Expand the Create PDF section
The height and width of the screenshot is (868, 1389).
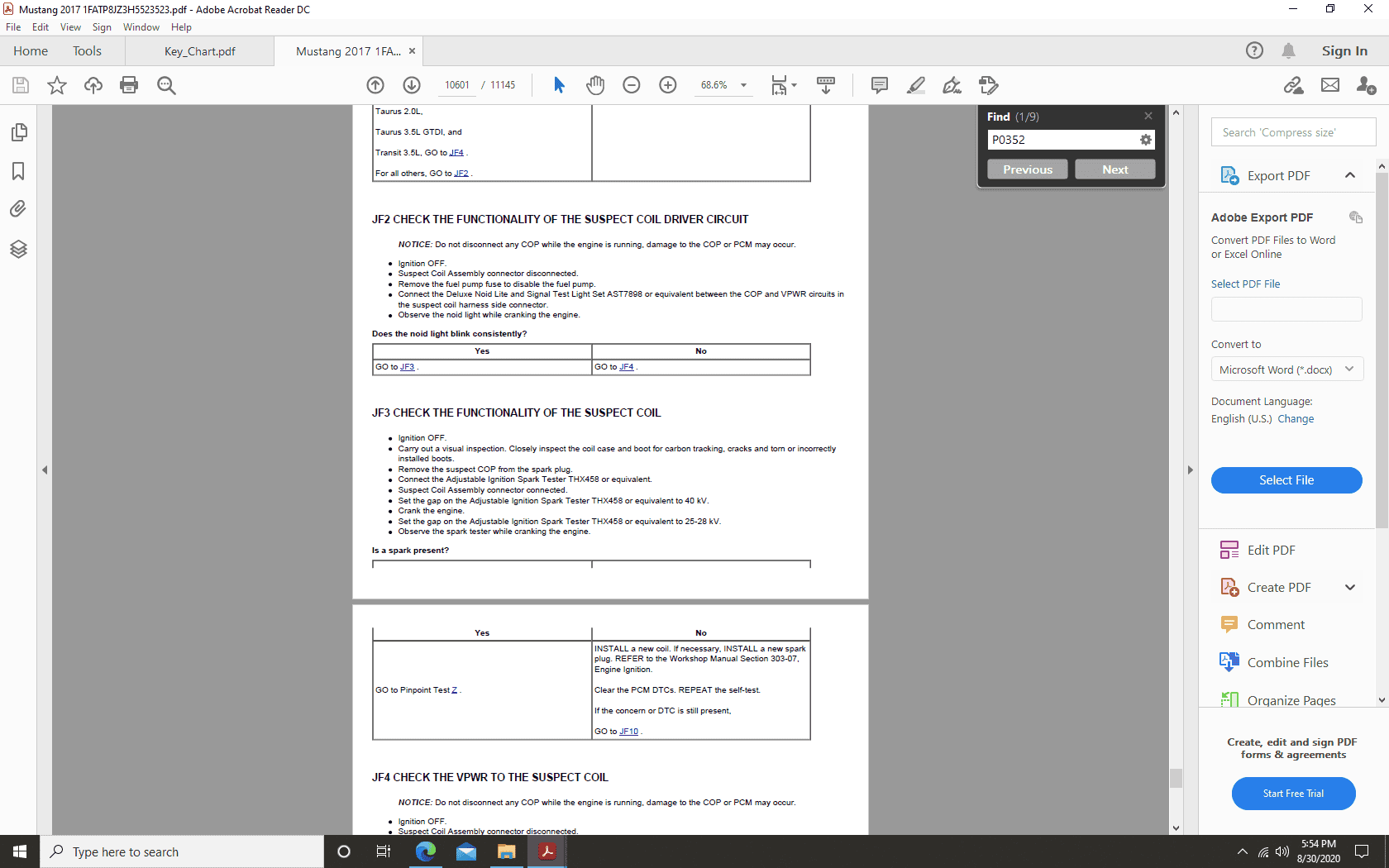pyautogui.click(x=1350, y=588)
